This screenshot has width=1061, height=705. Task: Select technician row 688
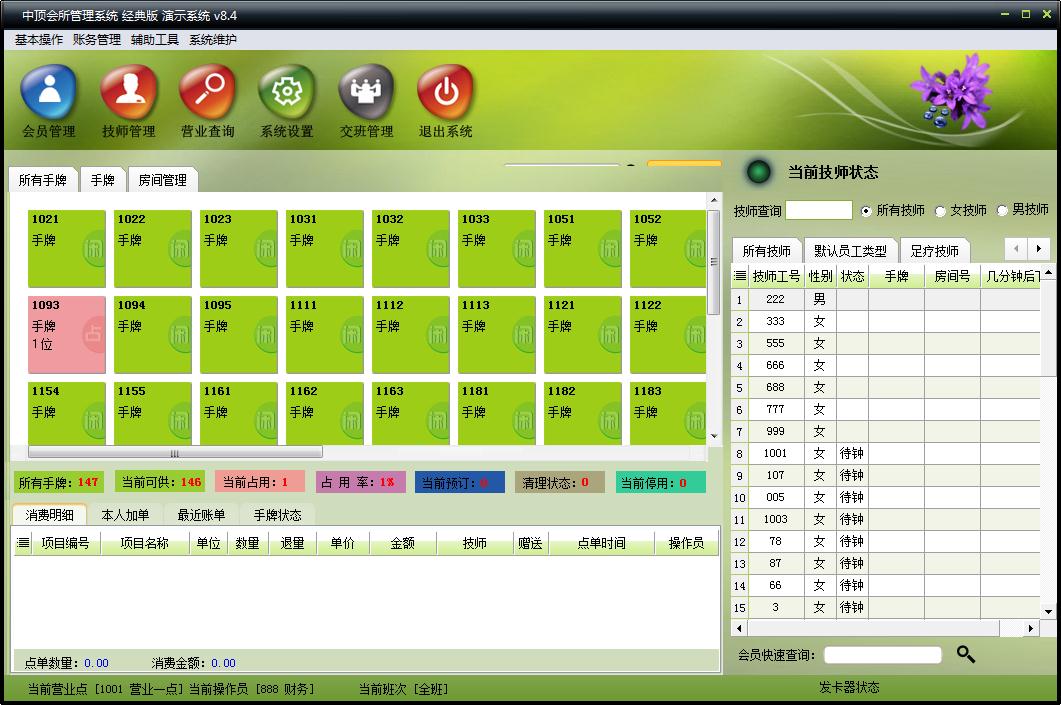pyautogui.click(x=886, y=387)
